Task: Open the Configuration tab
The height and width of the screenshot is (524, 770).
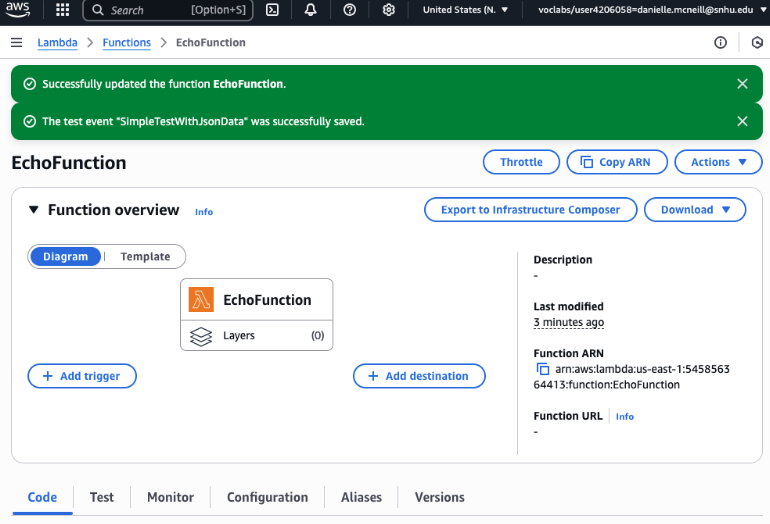Action: click(x=268, y=497)
